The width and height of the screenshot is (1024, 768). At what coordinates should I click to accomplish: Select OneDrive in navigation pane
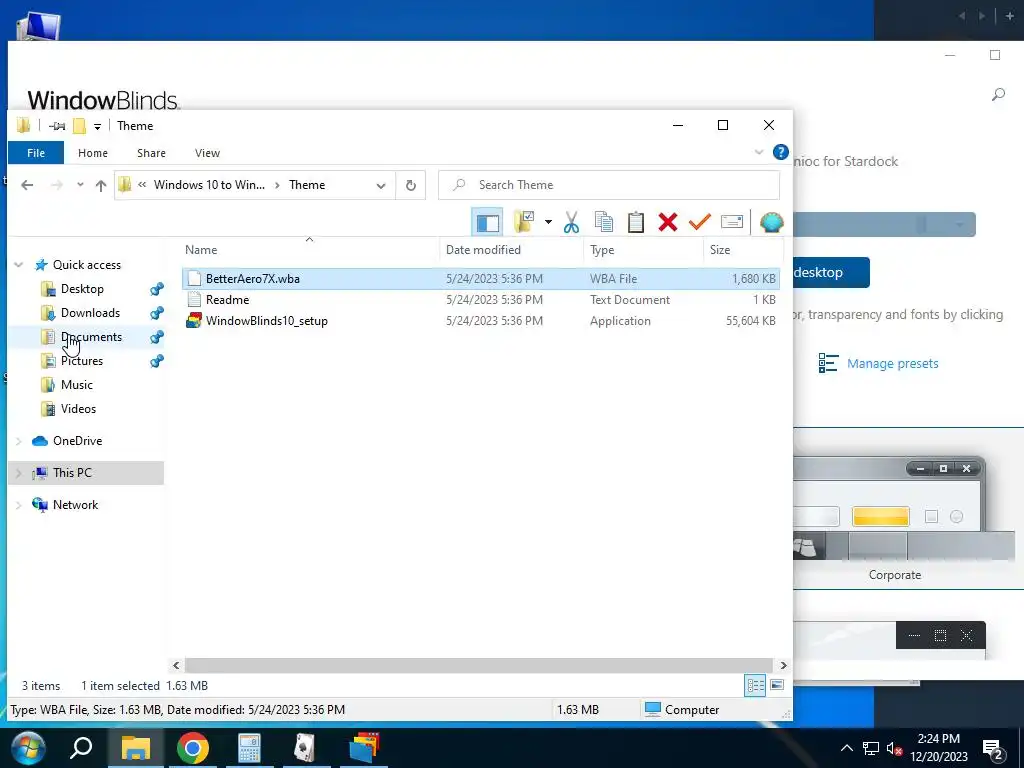[x=77, y=441]
